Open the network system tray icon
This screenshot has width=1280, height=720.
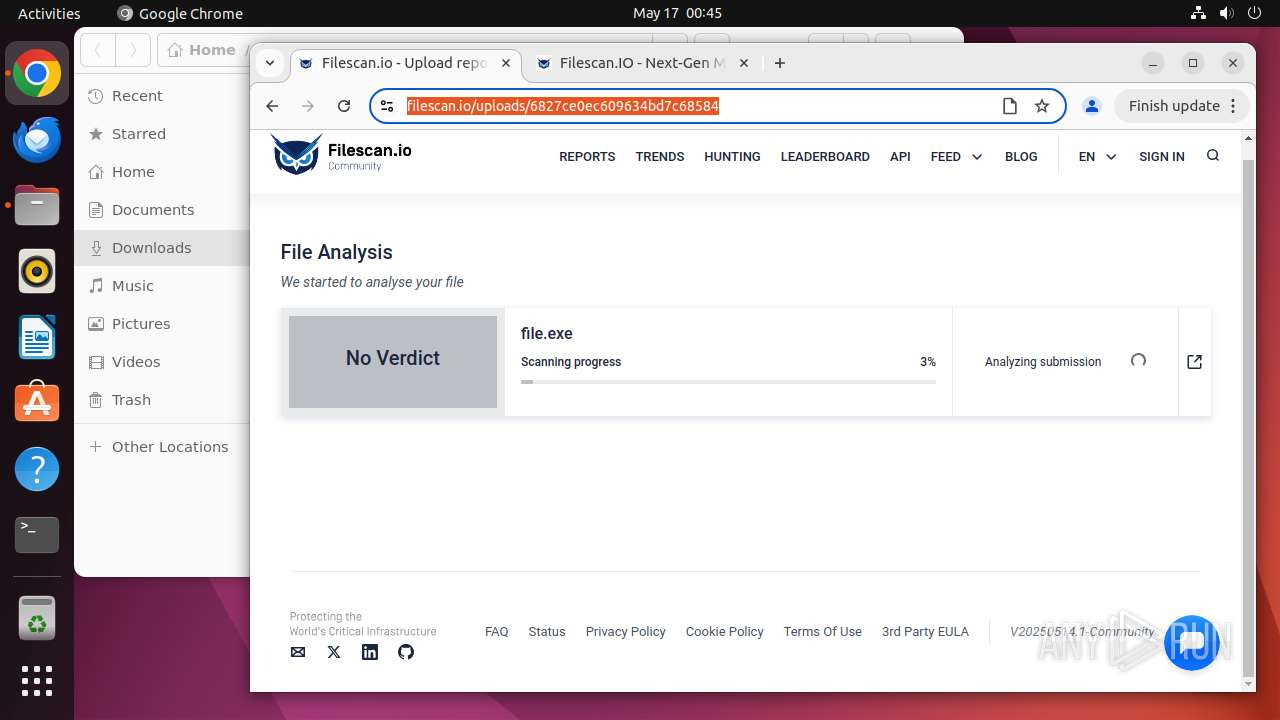click(1198, 13)
